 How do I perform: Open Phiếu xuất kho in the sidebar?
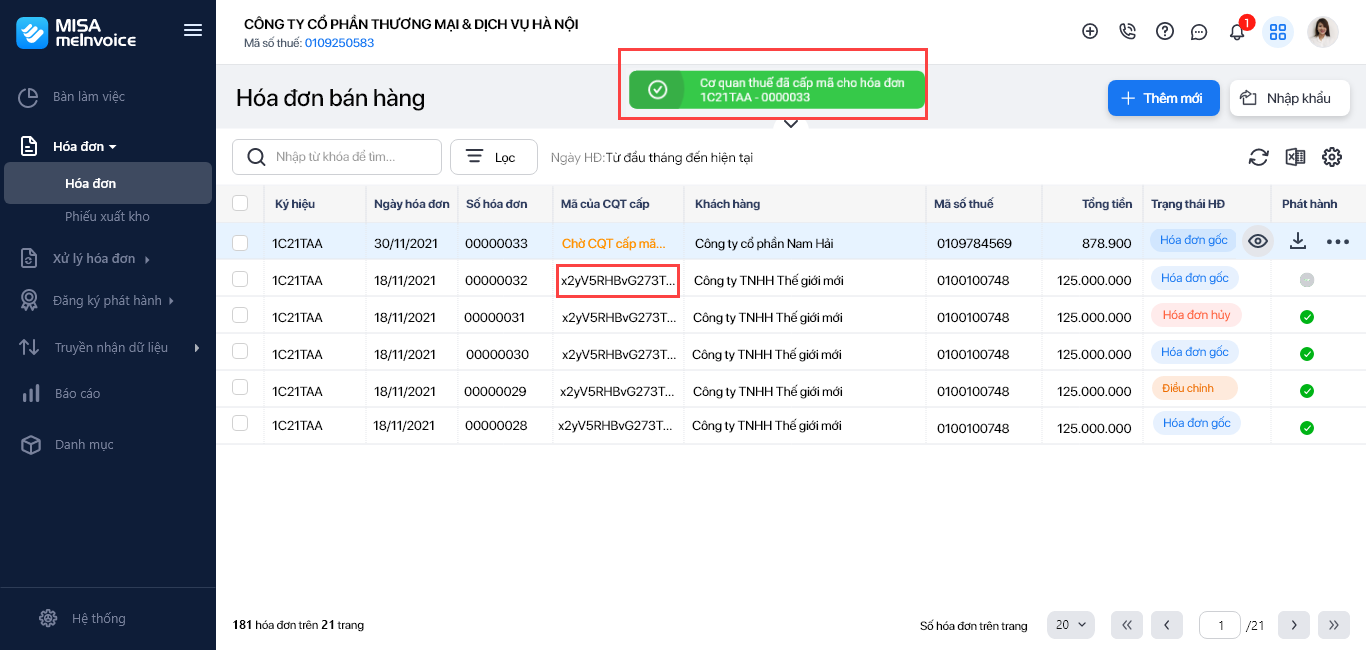107,217
